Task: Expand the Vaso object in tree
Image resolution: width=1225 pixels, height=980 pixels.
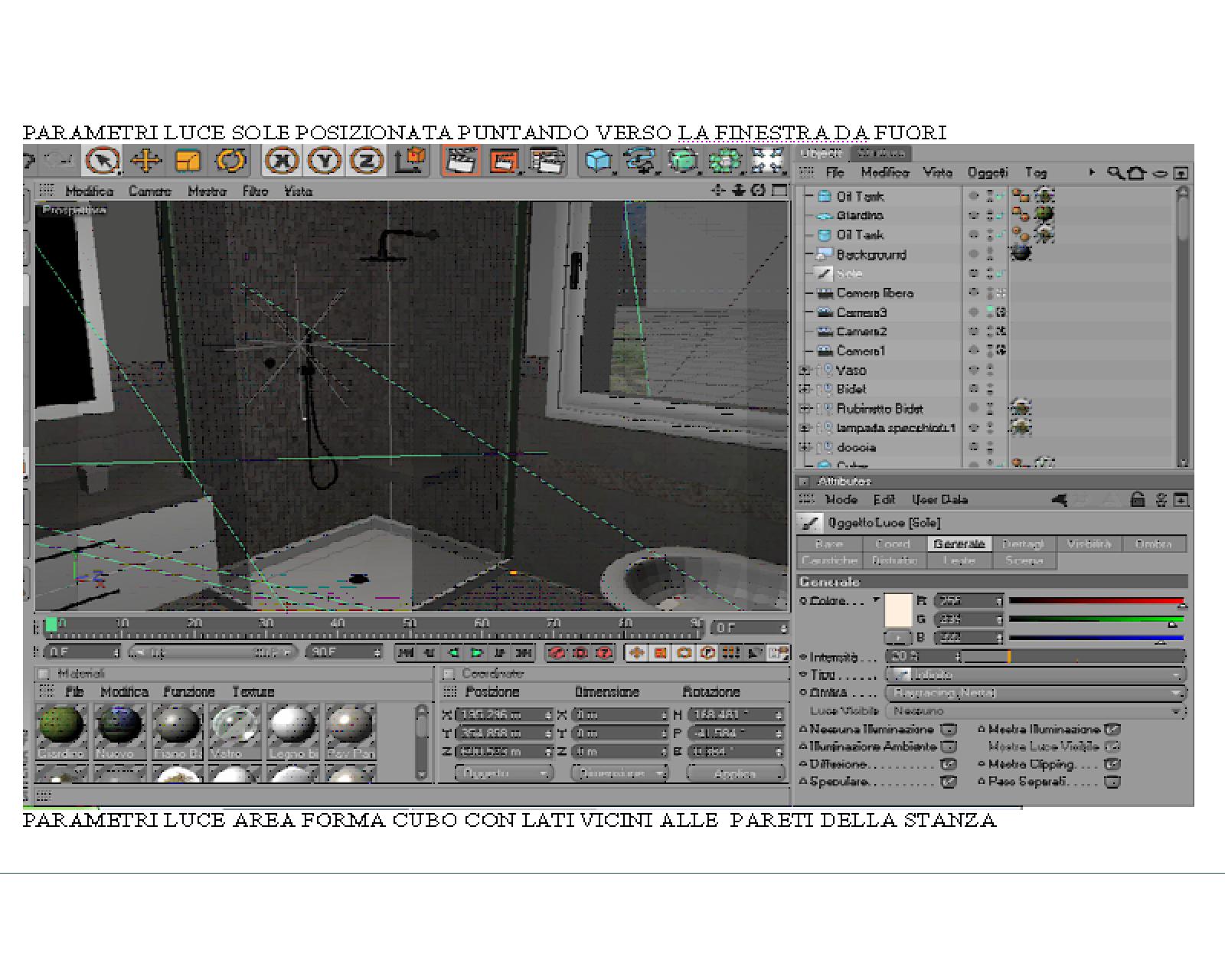Action: (805, 371)
